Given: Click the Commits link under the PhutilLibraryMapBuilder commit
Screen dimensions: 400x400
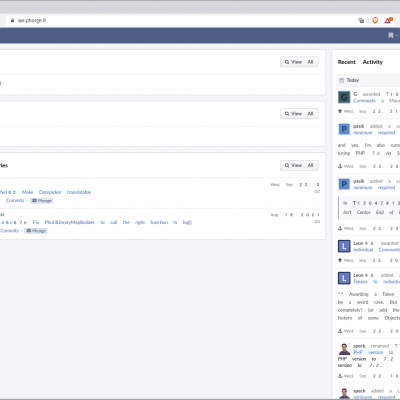Looking at the screenshot, I should 9,231.
